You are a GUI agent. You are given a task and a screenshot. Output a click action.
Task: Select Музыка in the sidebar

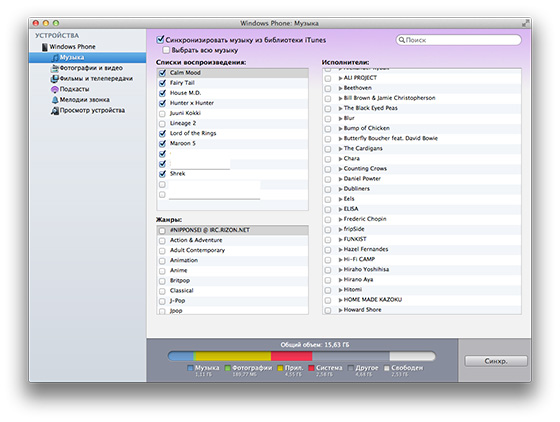click(x=88, y=57)
